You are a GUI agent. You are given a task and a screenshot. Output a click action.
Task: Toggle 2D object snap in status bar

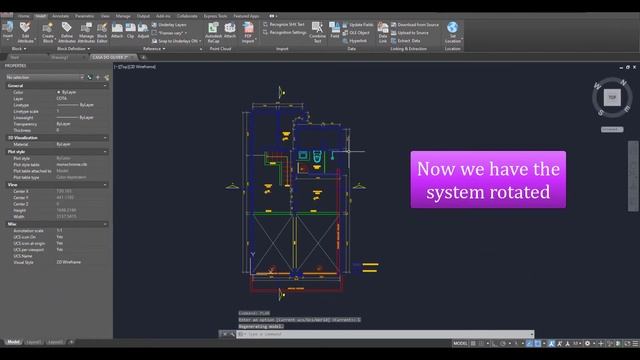pos(538,344)
